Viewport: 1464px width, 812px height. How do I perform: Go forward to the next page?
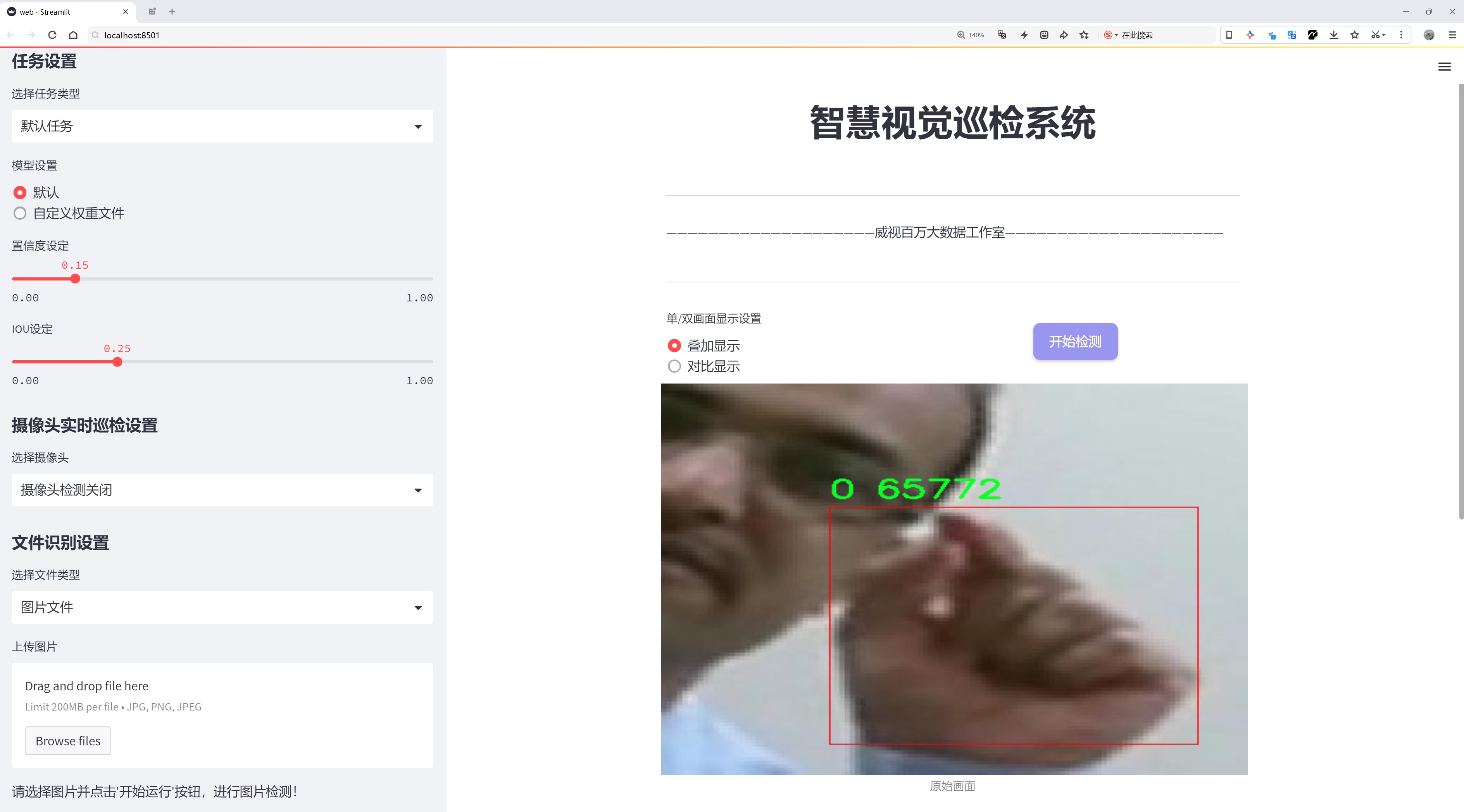pos(31,35)
